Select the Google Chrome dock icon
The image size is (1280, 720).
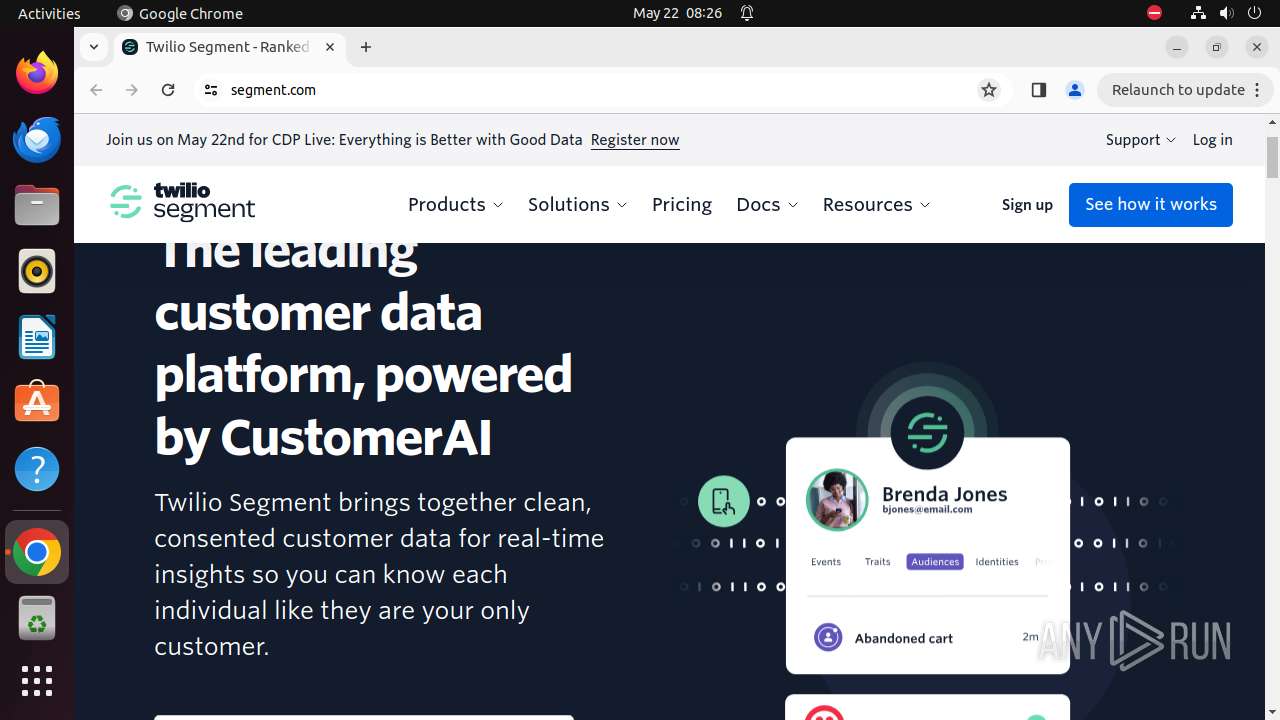coord(37,552)
